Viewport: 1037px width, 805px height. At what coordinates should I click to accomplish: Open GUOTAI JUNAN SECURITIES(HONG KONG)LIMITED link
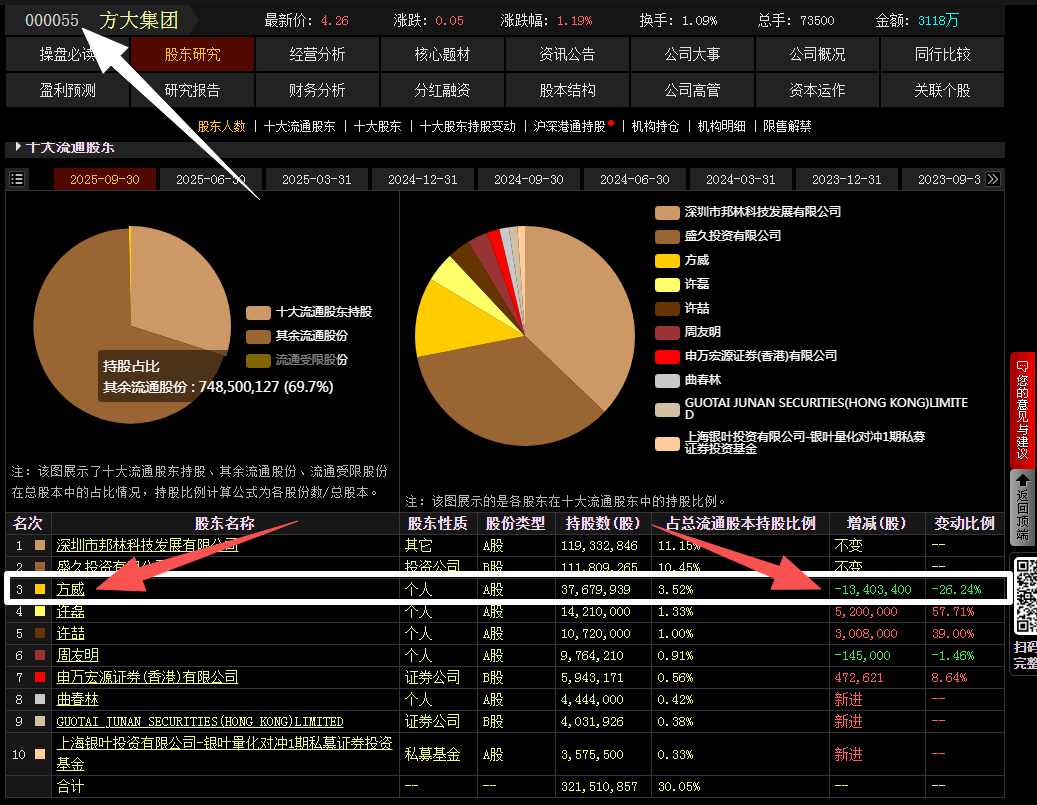point(200,722)
